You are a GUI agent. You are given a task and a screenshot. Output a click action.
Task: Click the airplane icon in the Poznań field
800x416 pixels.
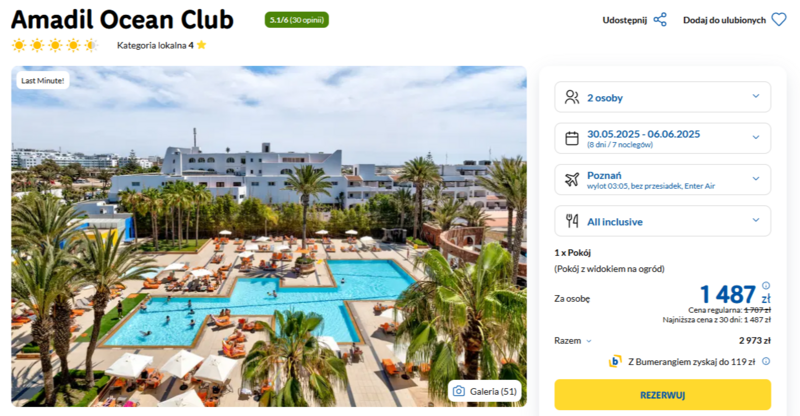[572, 180]
